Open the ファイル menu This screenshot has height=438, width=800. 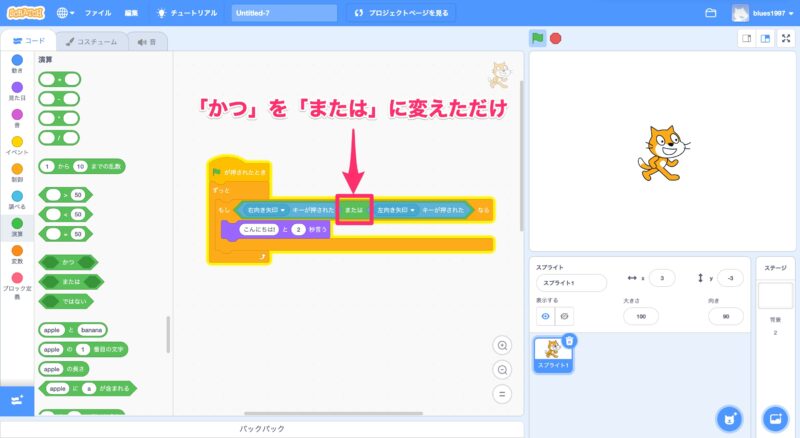pos(98,14)
